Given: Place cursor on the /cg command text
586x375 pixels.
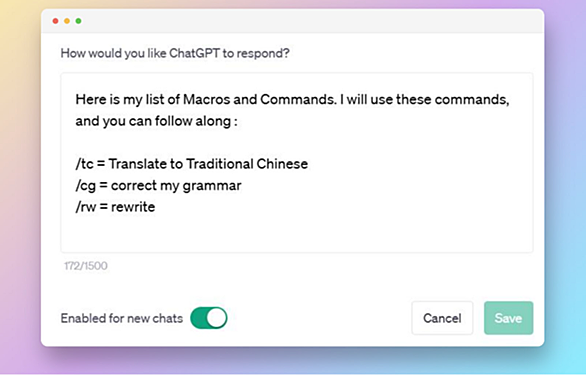Looking at the screenshot, I should tap(86, 186).
